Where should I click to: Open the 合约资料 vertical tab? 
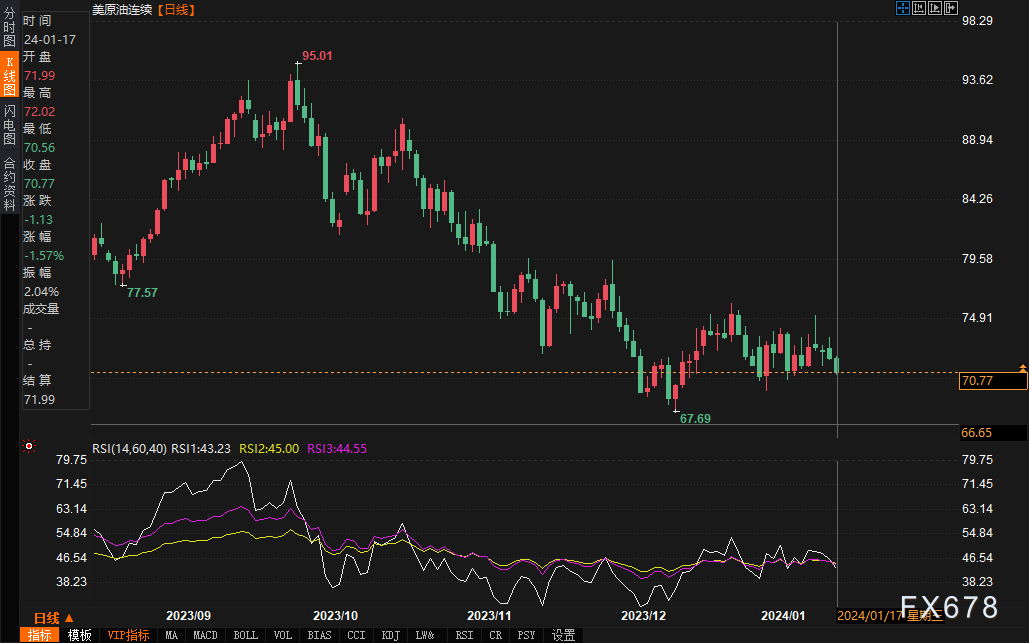coord(9,184)
